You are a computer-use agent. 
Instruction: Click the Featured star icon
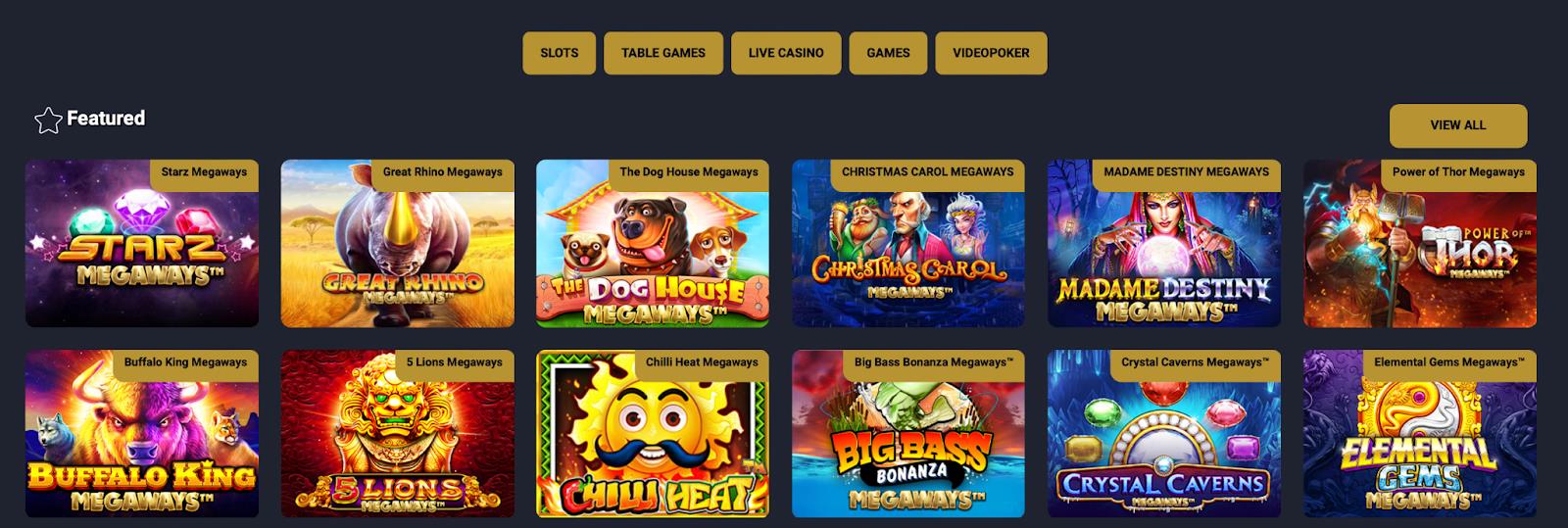[48, 120]
